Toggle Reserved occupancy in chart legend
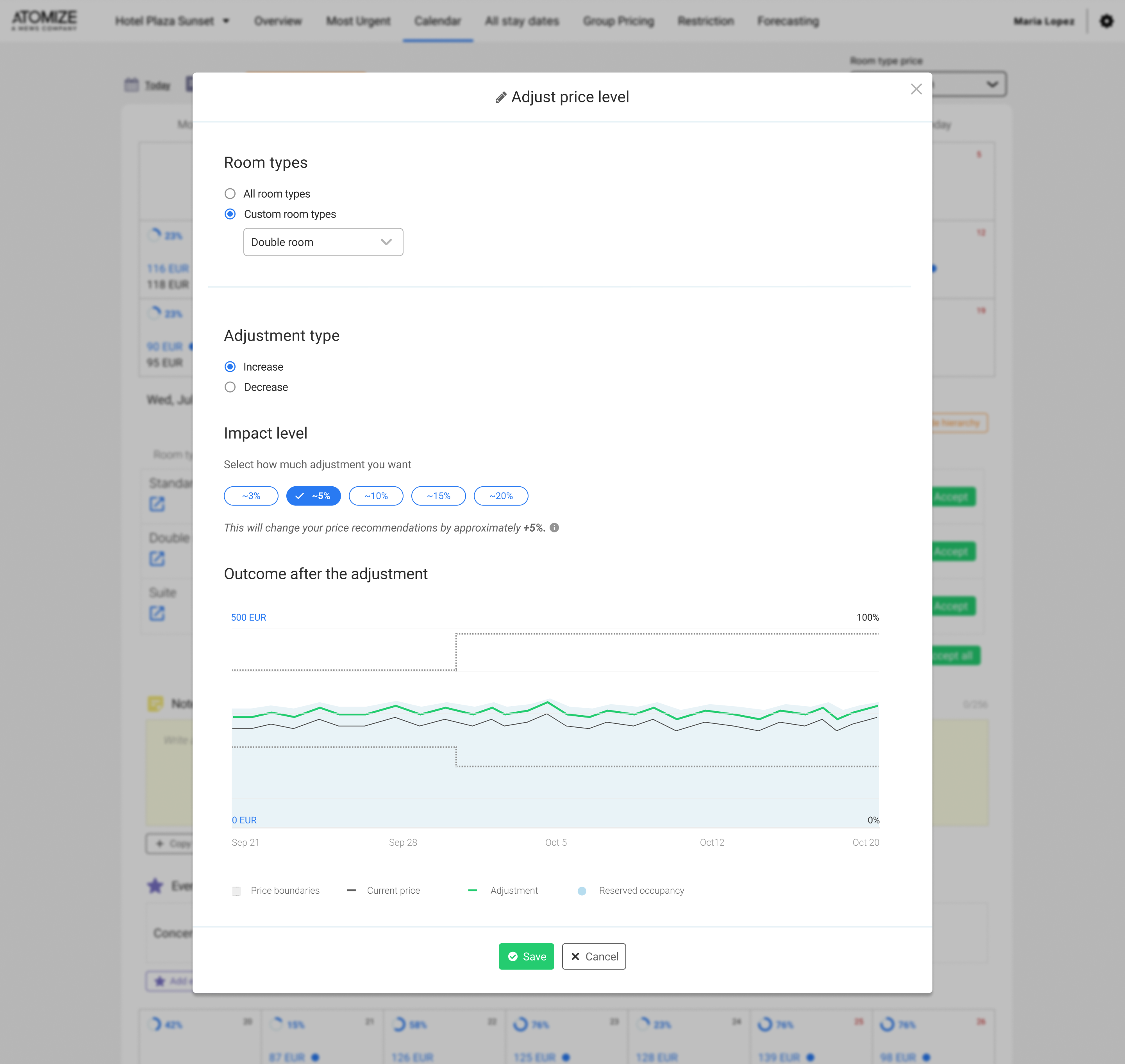This screenshot has height=1064, width=1125. [x=630, y=891]
